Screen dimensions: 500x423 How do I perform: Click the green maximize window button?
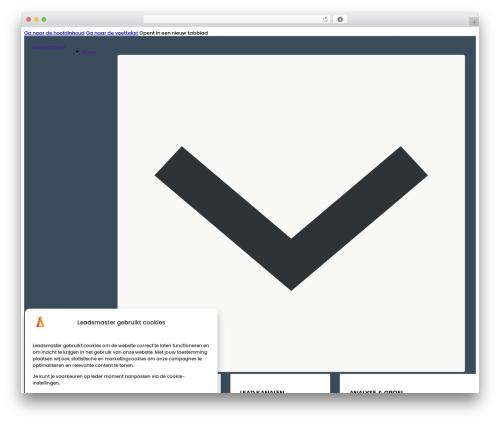point(44,20)
